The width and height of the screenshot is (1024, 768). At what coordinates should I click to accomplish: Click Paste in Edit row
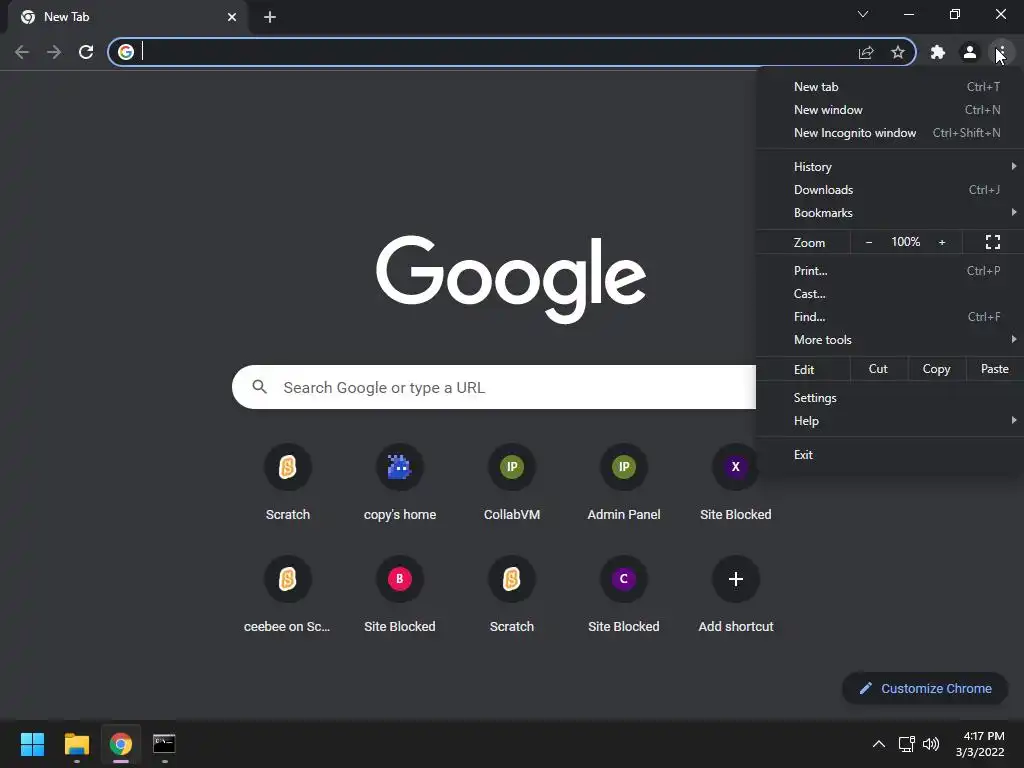coord(995,369)
